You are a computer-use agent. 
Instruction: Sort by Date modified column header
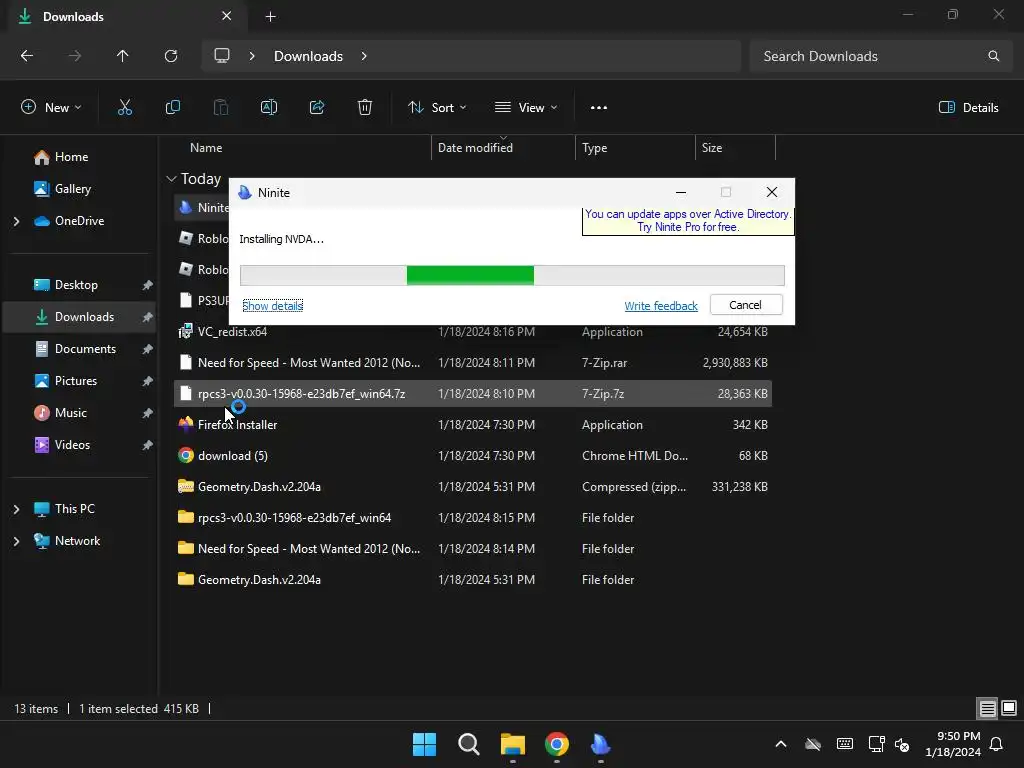coord(503,148)
